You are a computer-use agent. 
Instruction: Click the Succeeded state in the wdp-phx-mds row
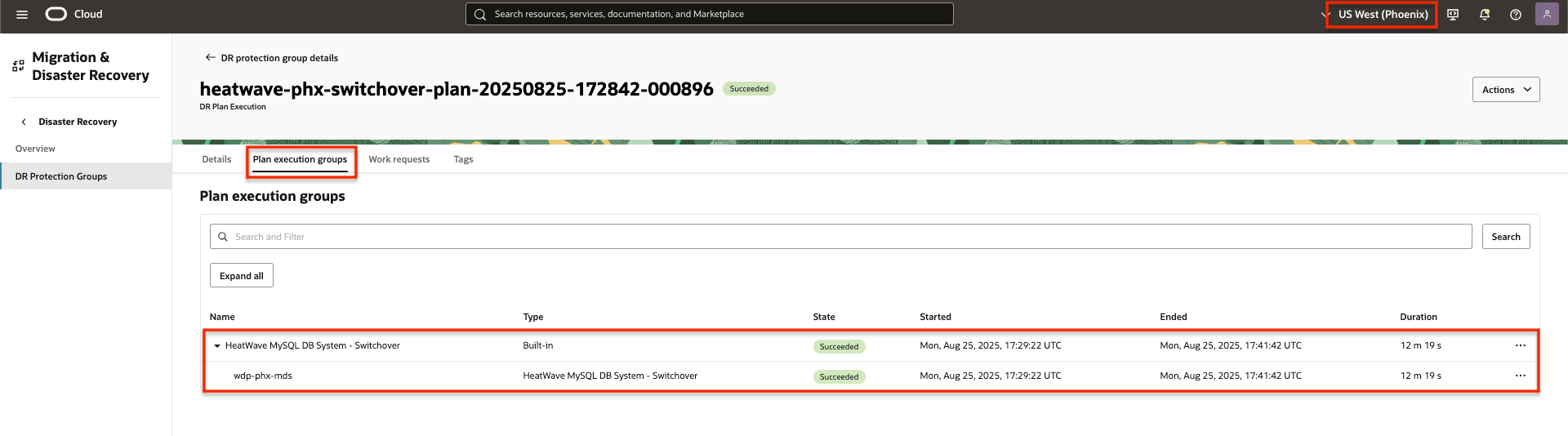pos(839,376)
